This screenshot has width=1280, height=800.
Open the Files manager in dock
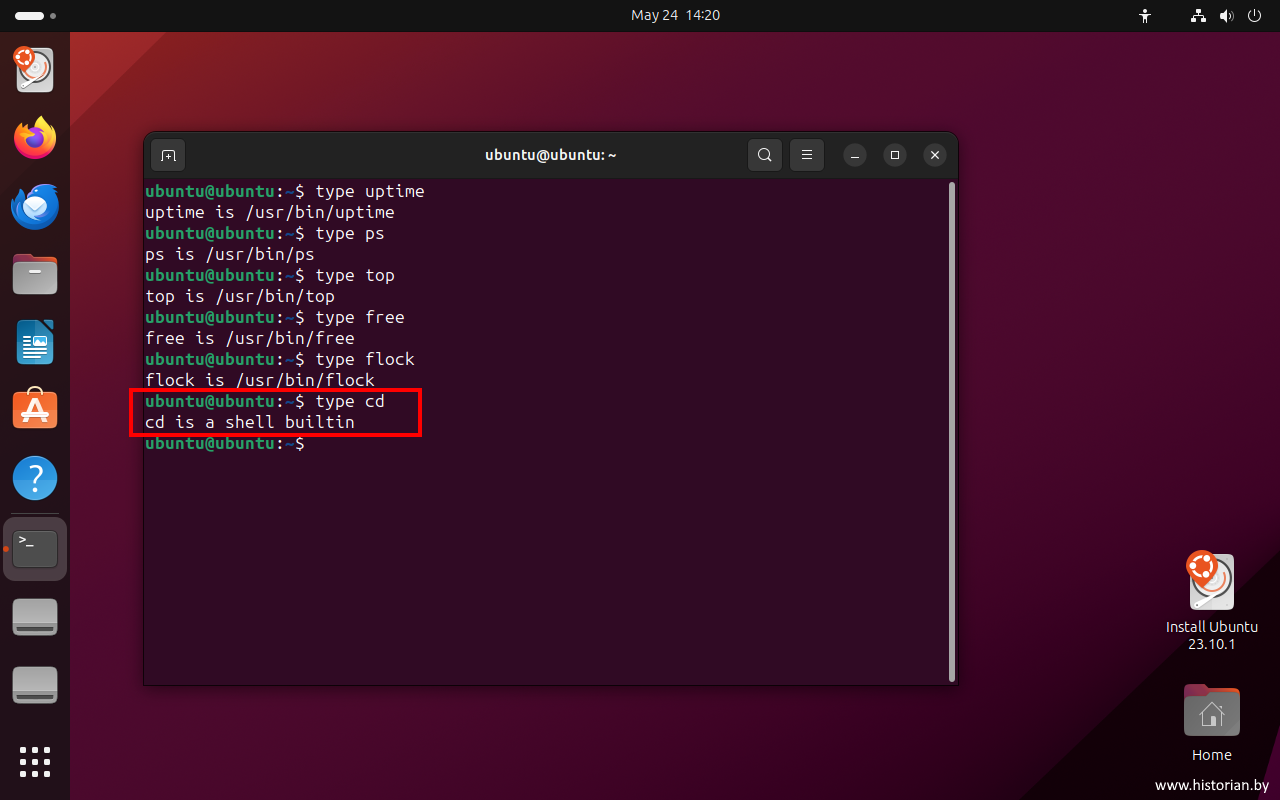pos(35,274)
